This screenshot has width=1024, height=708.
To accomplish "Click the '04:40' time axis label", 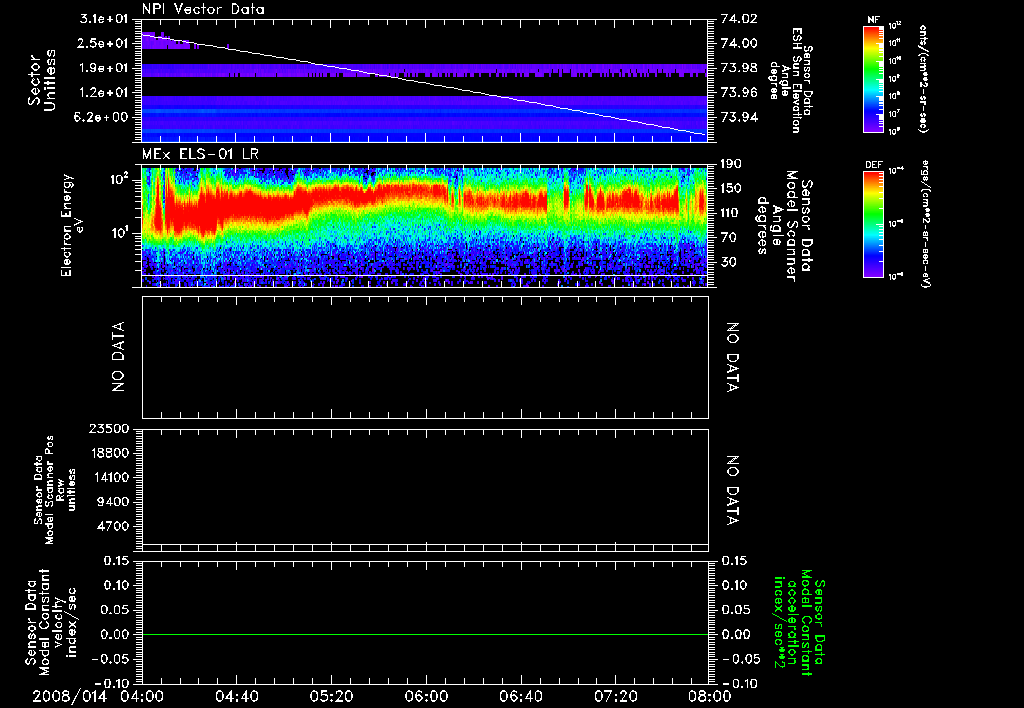I will click(236, 696).
